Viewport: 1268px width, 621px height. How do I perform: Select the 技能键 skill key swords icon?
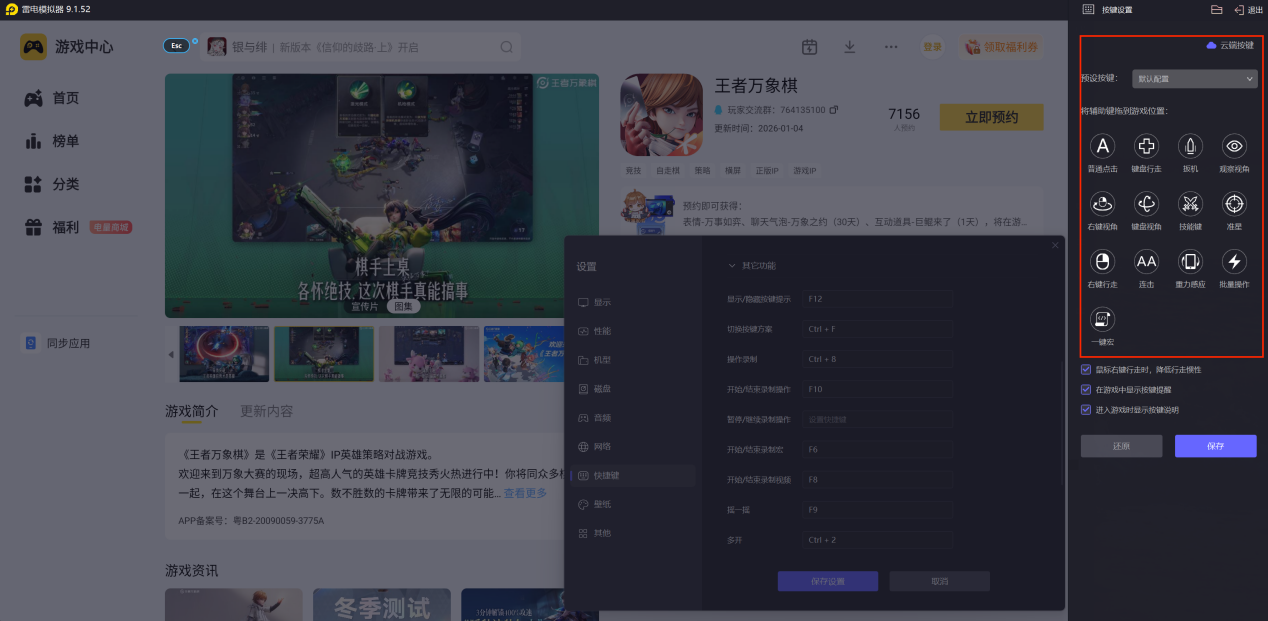tap(1190, 204)
